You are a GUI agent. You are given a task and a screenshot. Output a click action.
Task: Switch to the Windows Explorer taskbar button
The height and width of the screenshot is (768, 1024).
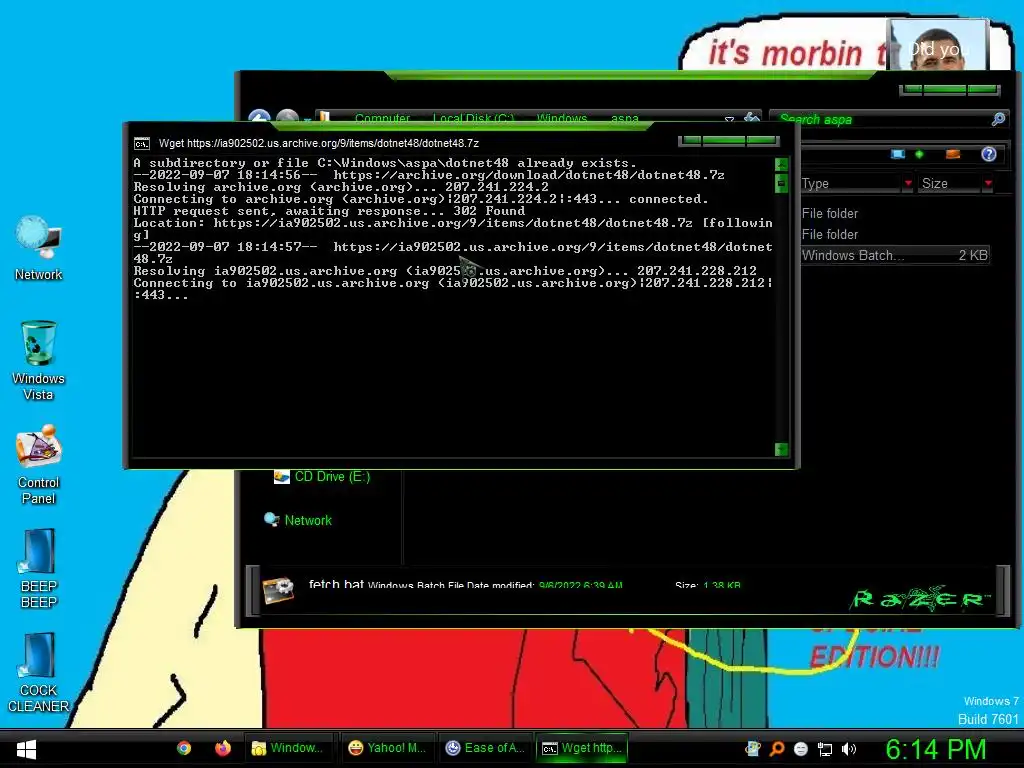(x=288, y=748)
